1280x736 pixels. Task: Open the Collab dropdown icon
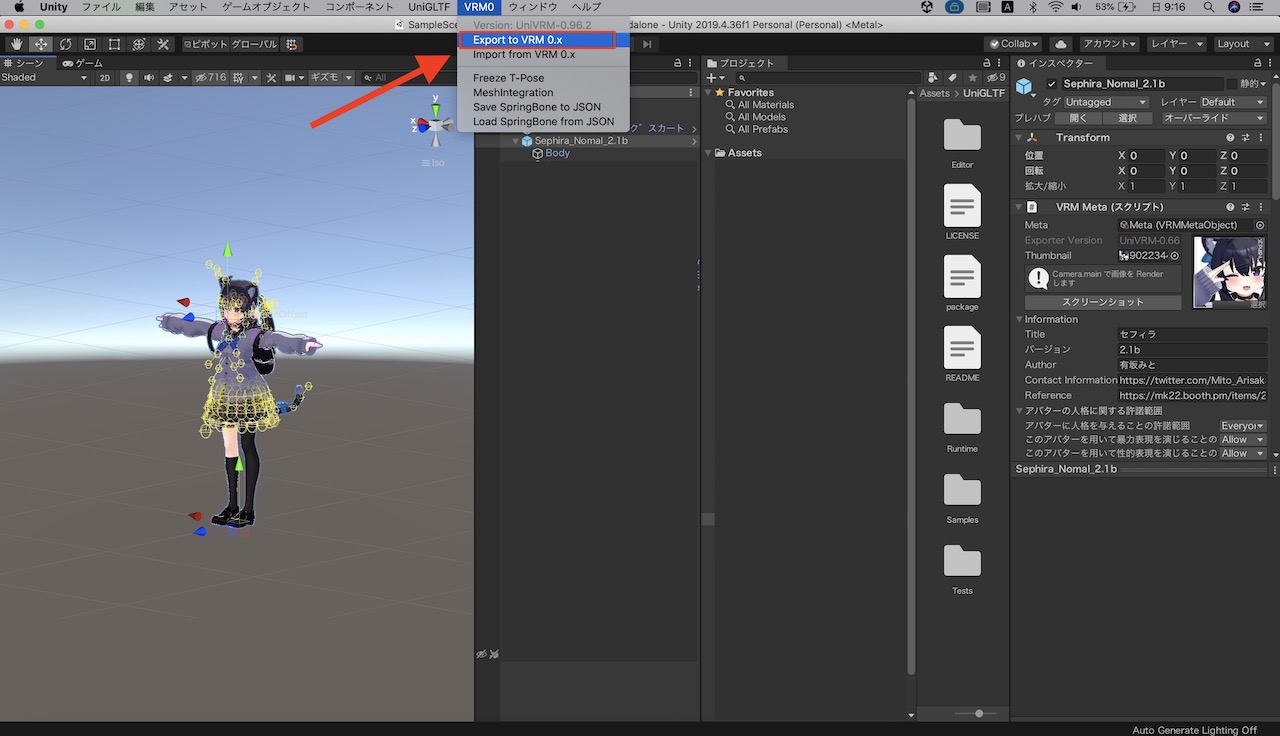1035,44
